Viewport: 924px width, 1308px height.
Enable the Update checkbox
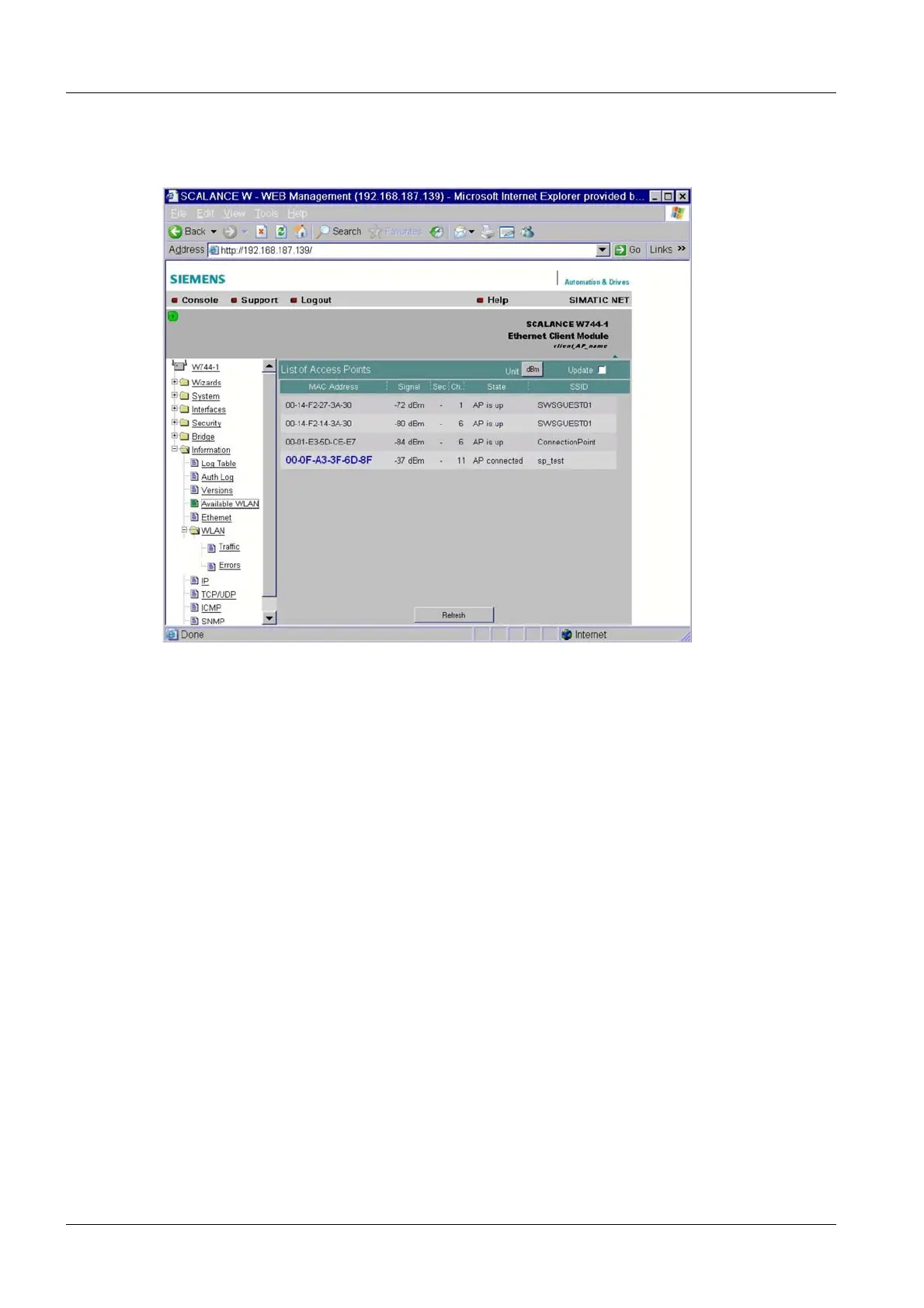pyautogui.click(x=602, y=370)
